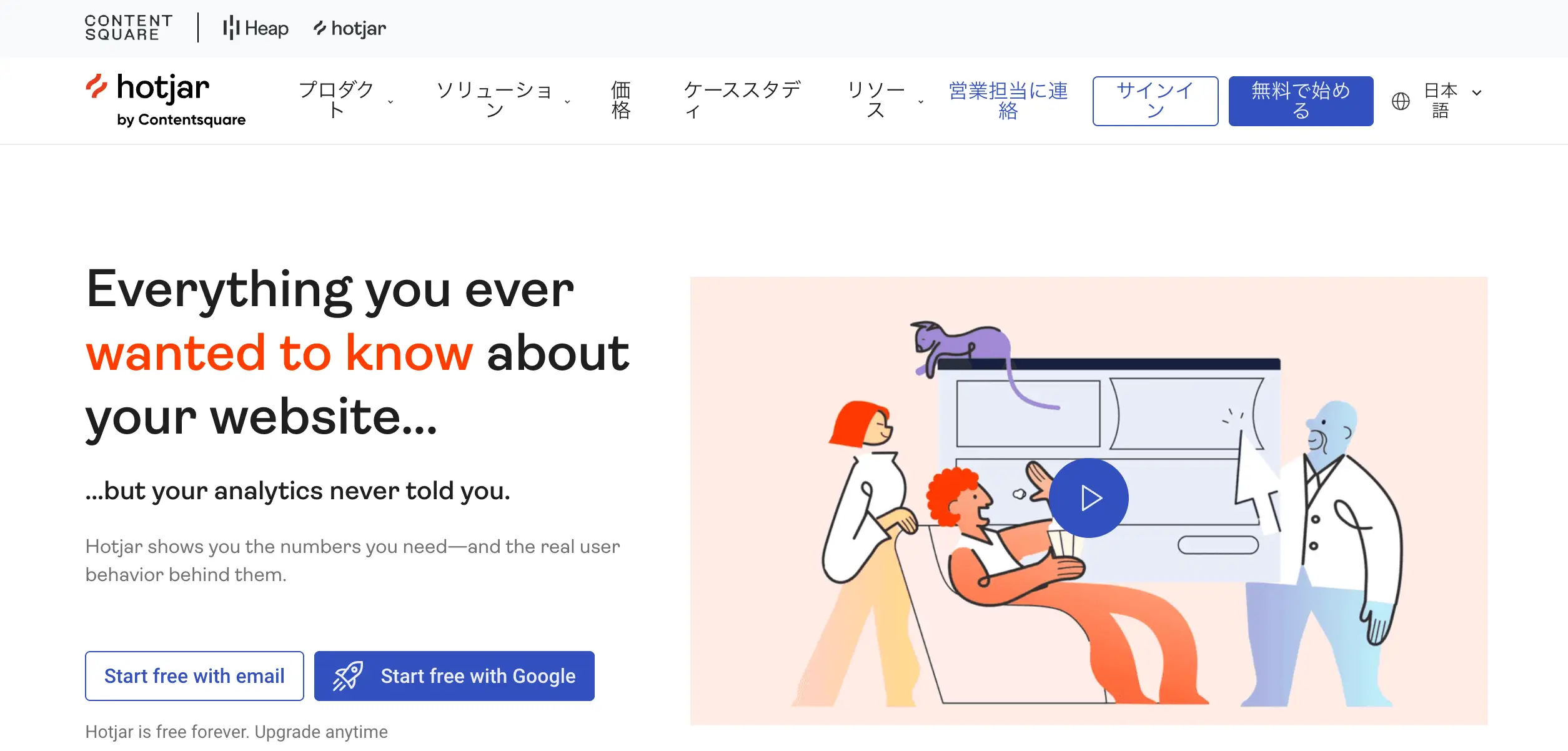Viewport: 1568px width, 751px height.
Task: Click the rocket icon on the Google button
Action: (x=348, y=676)
